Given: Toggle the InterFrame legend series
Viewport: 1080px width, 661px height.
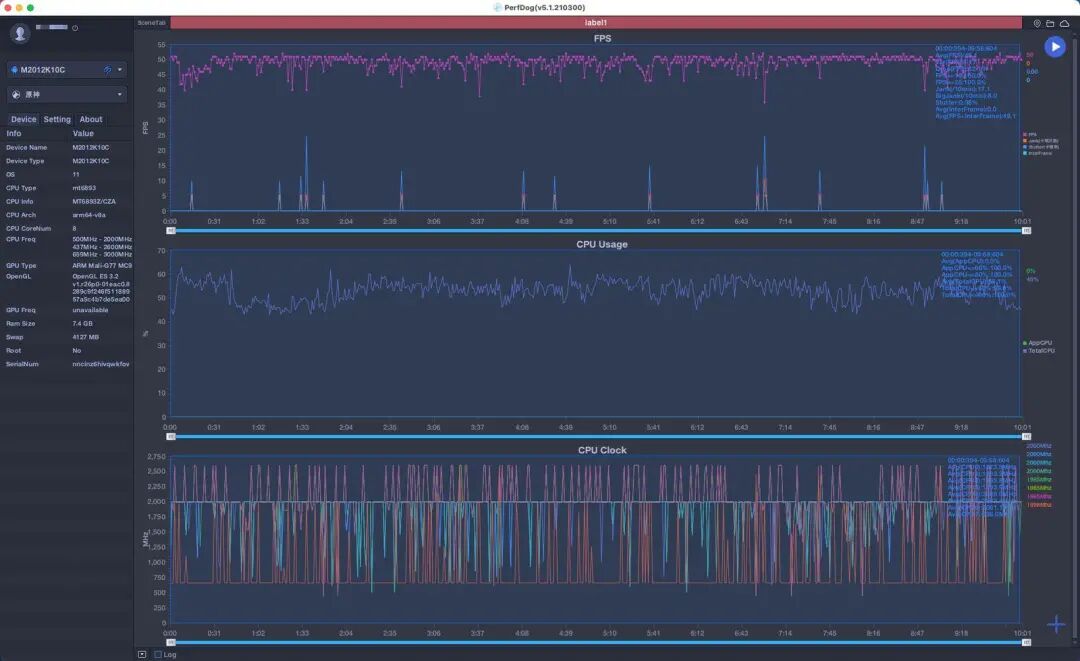Looking at the screenshot, I should click(1037, 154).
